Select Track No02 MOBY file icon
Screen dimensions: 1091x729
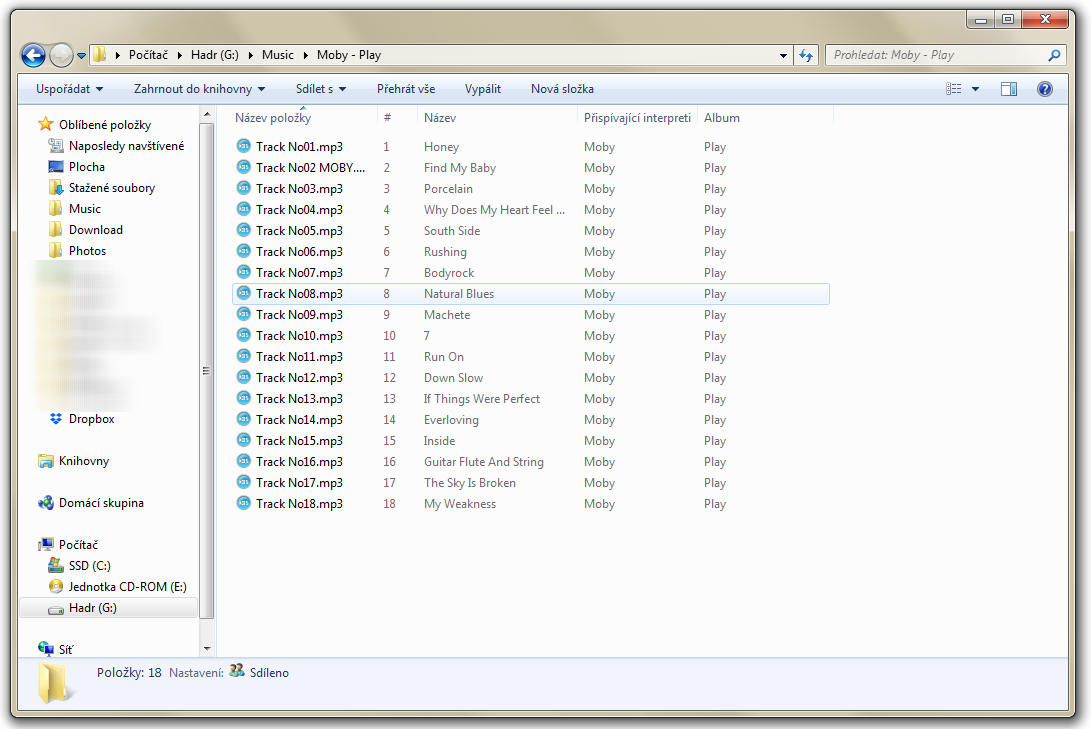pos(244,166)
